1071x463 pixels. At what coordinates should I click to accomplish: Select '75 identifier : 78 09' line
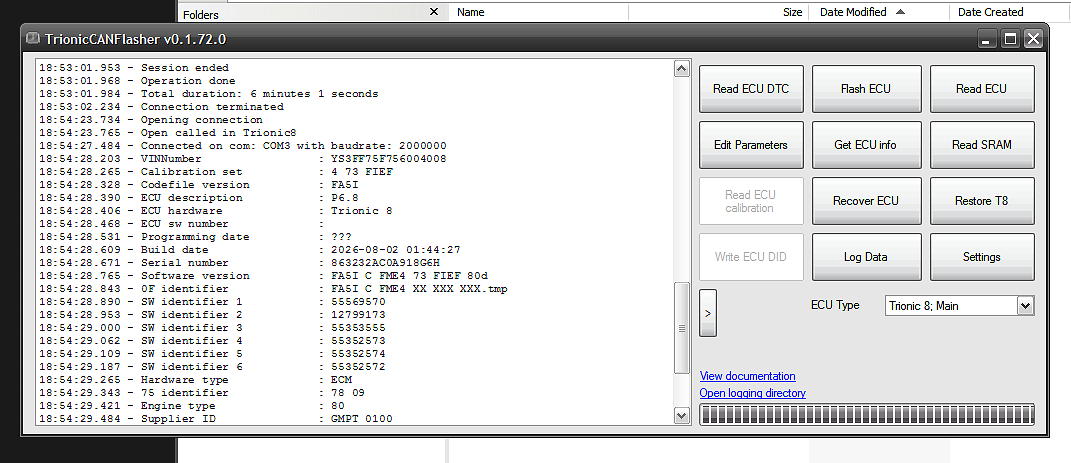[201, 393]
